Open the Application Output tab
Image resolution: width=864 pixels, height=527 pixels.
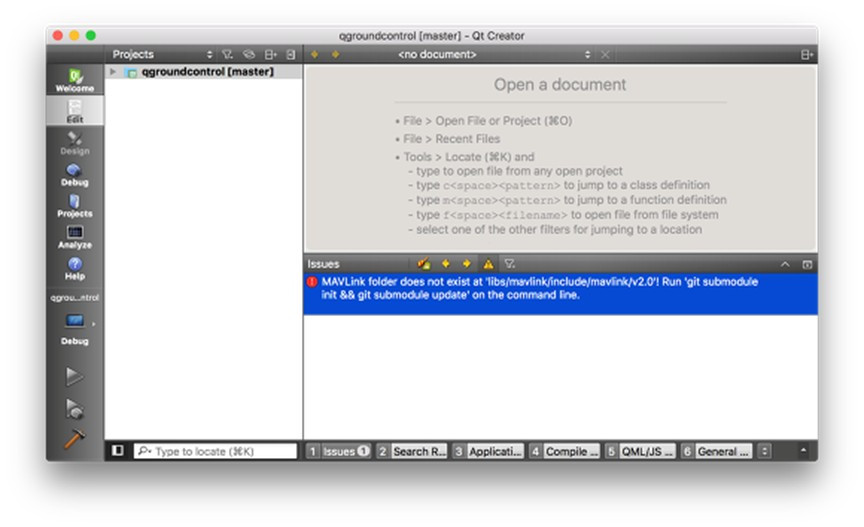click(x=488, y=451)
